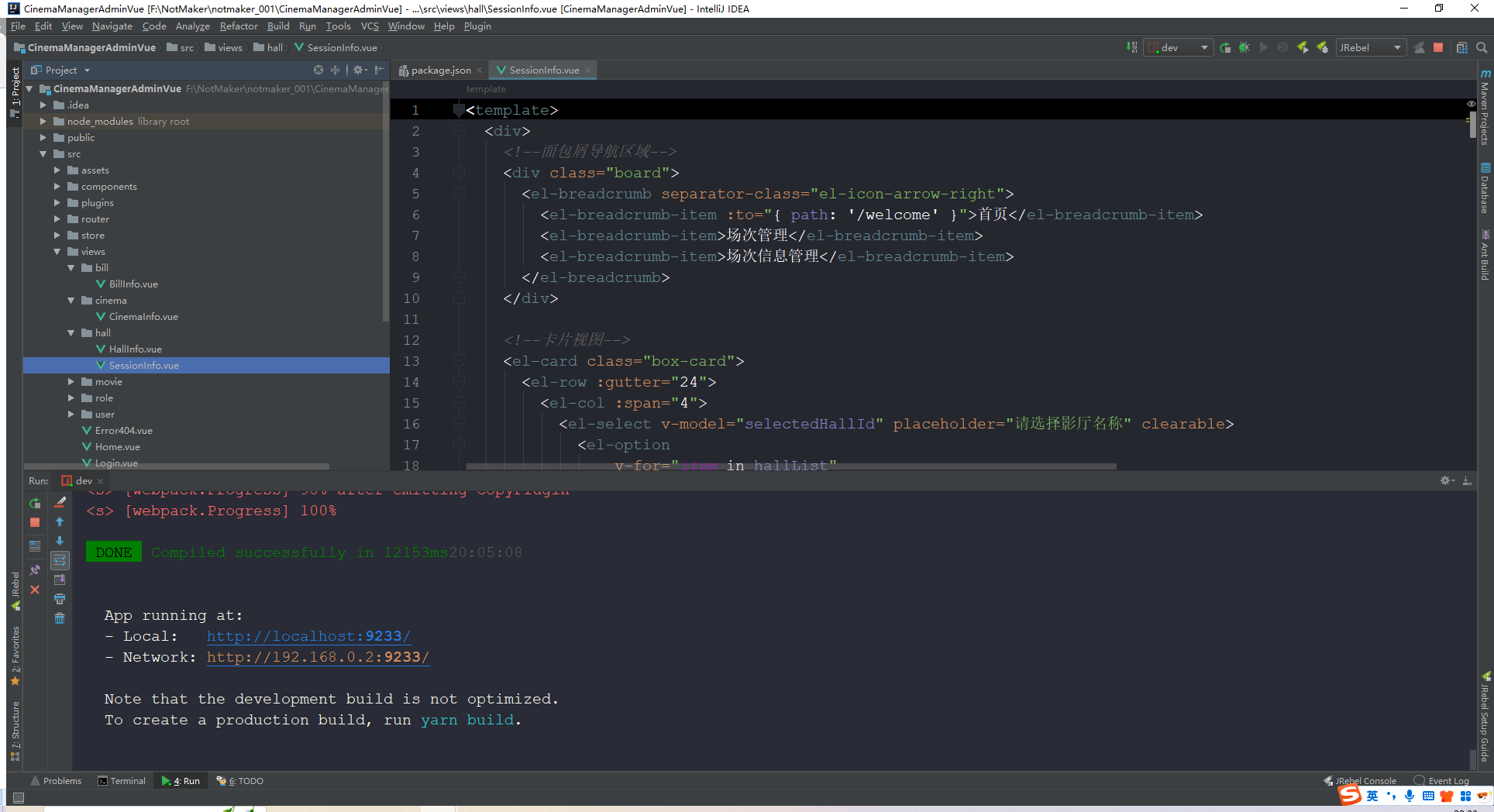Open Search Everywhere with the magnifier icon

click(x=1482, y=47)
